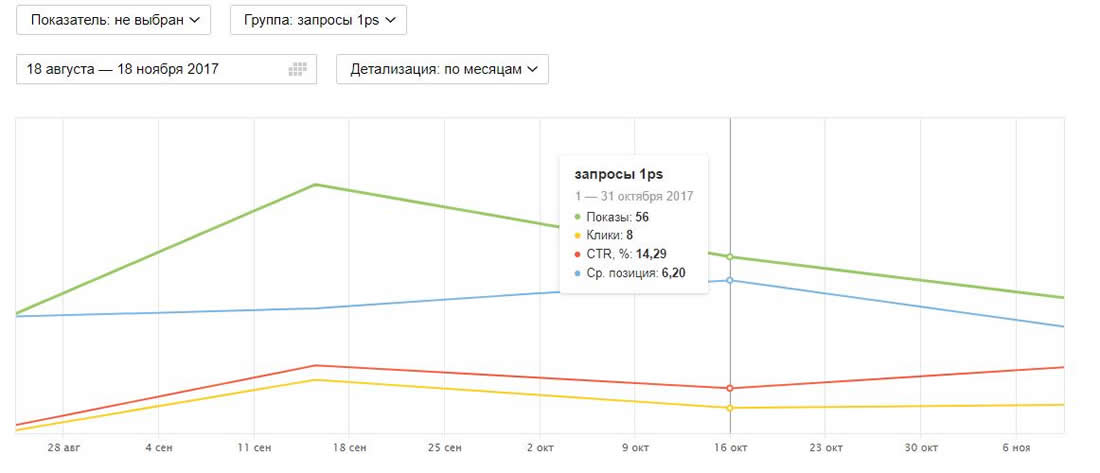Click the blue Ср. позиция dot in tooltip

pos(578,272)
